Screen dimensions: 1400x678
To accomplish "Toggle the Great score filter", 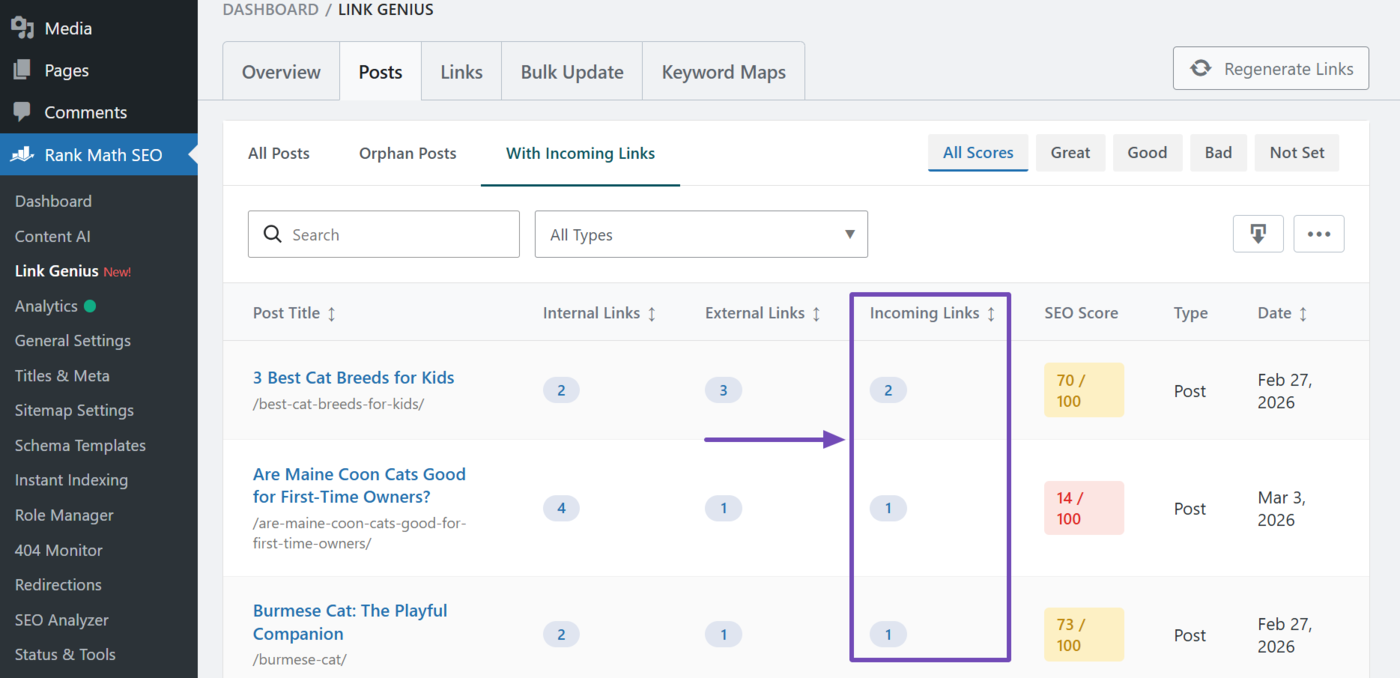I will (x=1070, y=152).
